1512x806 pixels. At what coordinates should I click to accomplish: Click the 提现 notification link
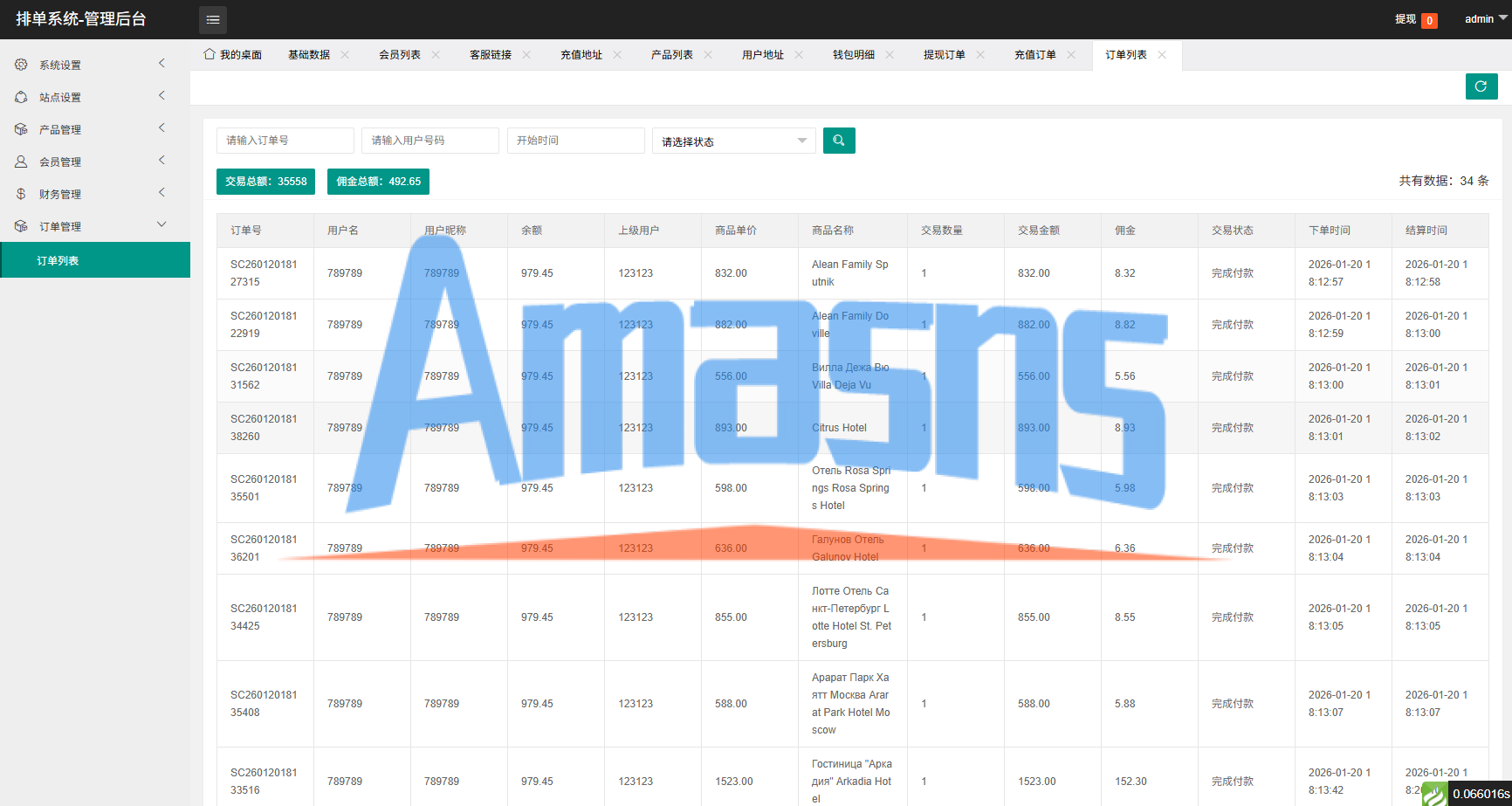1416,19
